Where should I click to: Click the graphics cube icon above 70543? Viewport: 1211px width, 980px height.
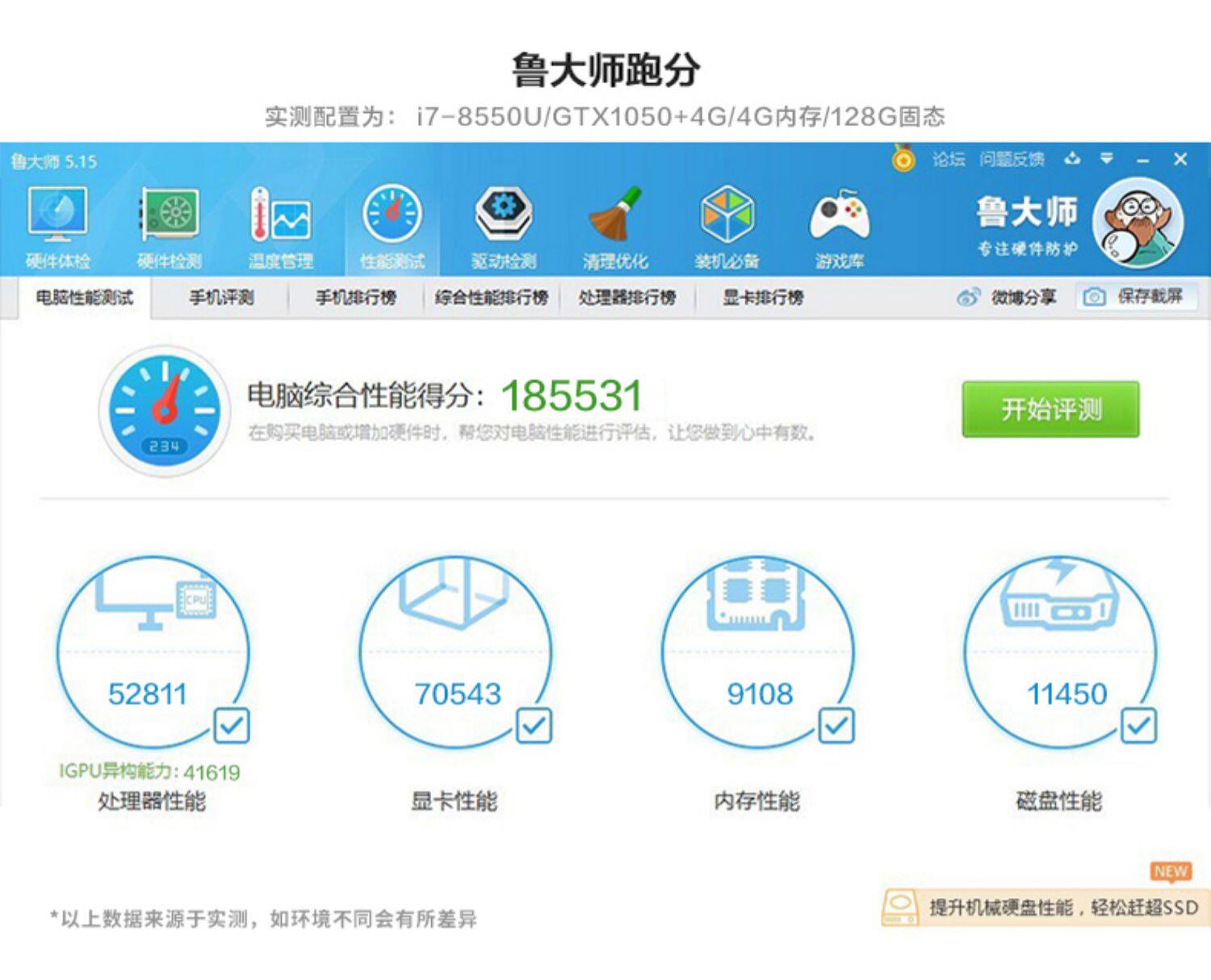(455, 595)
